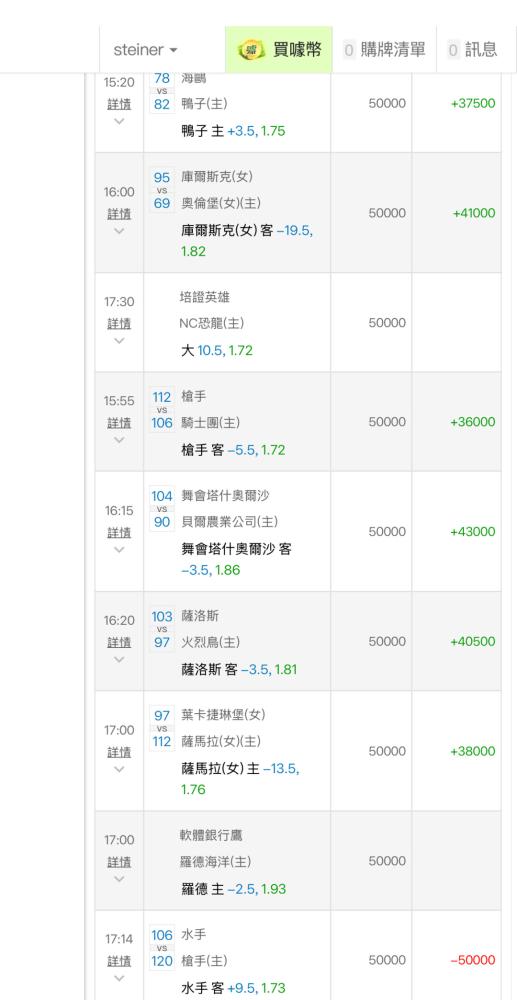This screenshot has height=1000, width=517.
Task: Select the 羅德 主 -2.5, 1.93 pick text
Action: click(233, 888)
